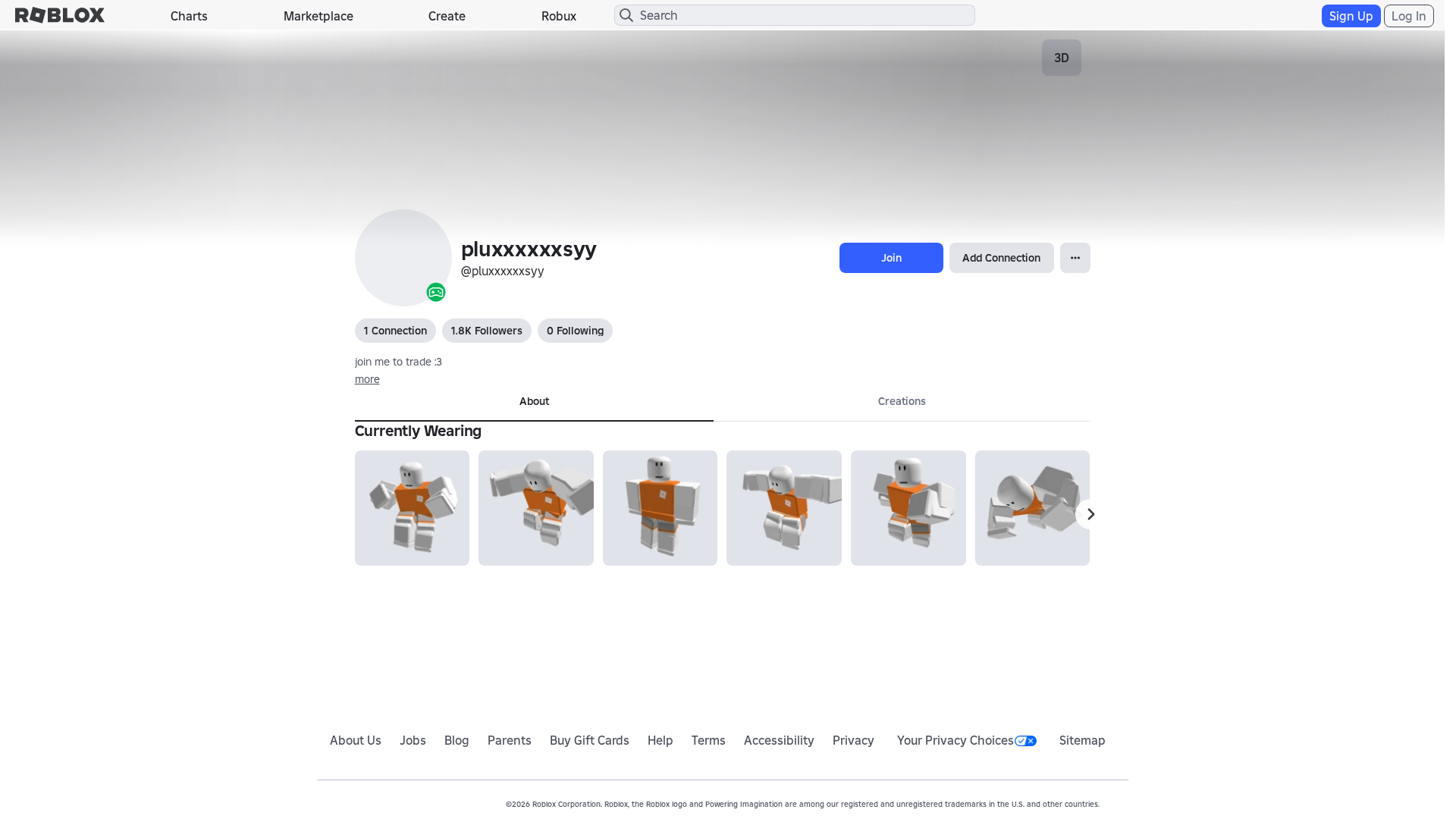Open the Accessibility footer link
The width and height of the screenshot is (1456, 819).
[x=779, y=740]
